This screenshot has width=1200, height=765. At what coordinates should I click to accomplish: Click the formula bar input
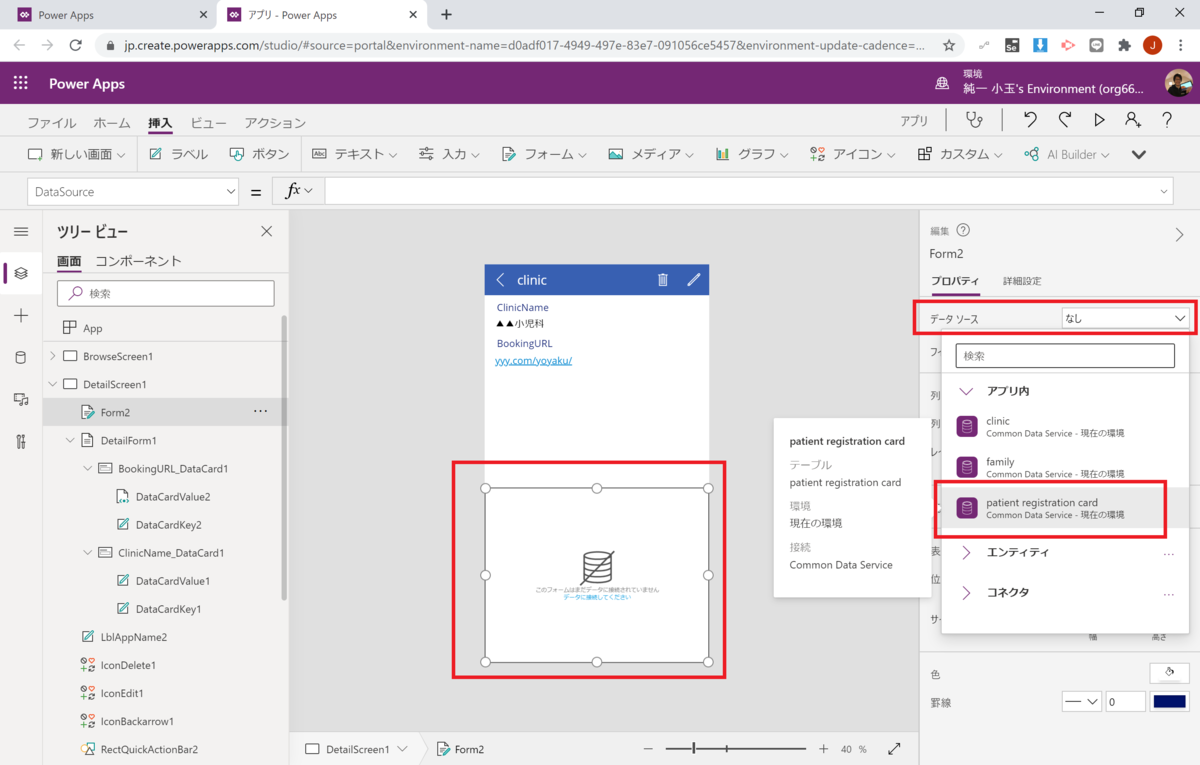coord(749,191)
